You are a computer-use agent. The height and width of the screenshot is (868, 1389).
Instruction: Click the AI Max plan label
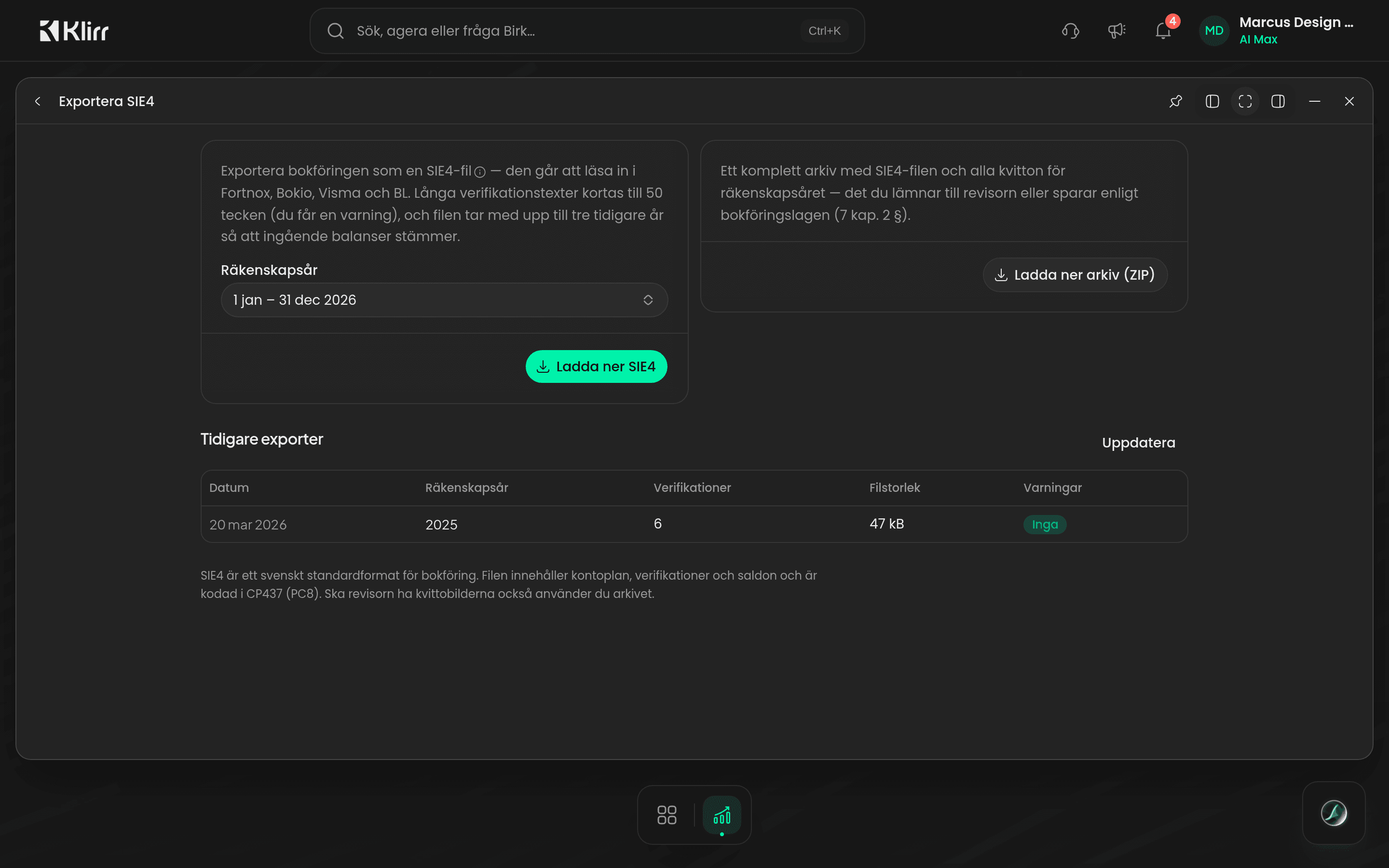pyautogui.click(x=1258, y=40)
